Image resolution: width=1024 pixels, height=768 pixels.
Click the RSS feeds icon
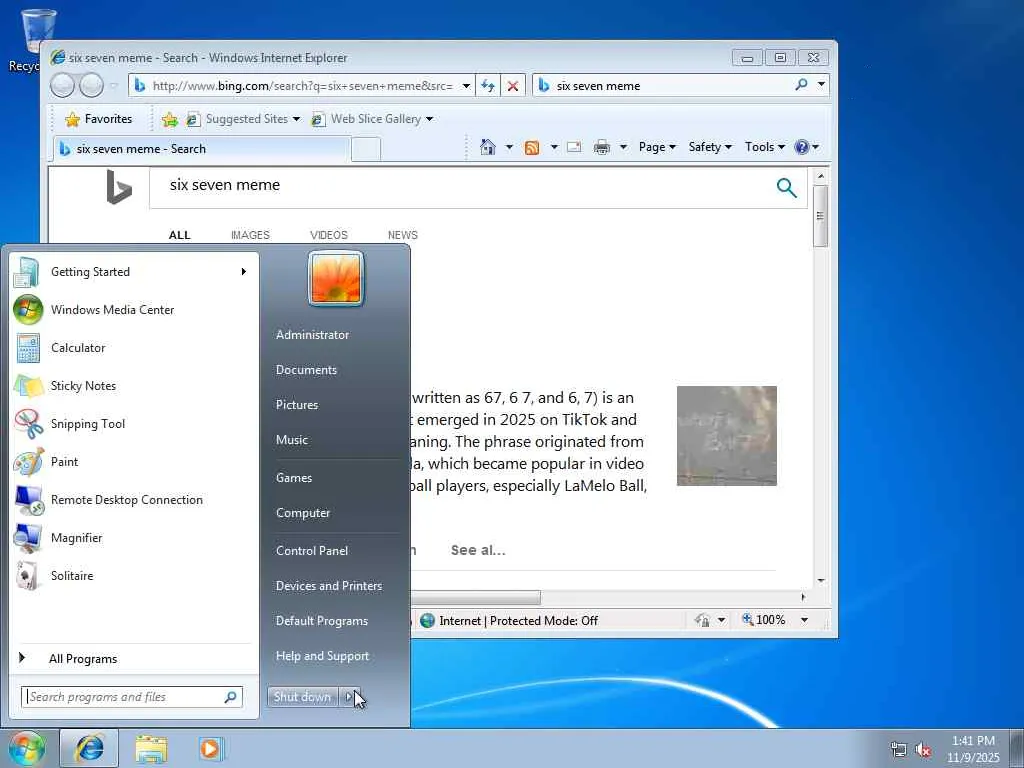532,148
